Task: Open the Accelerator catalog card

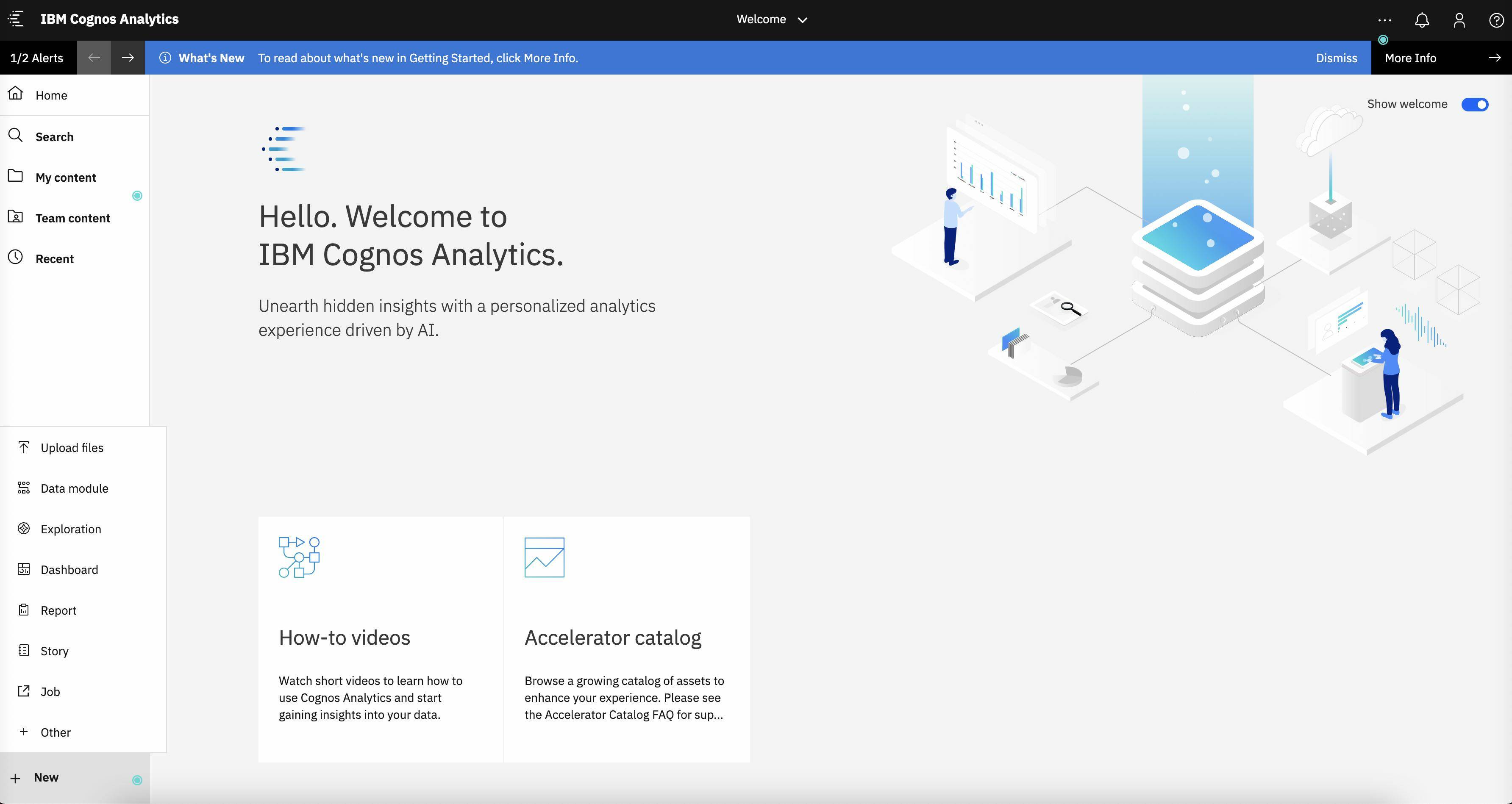Action: pos(626,639)
